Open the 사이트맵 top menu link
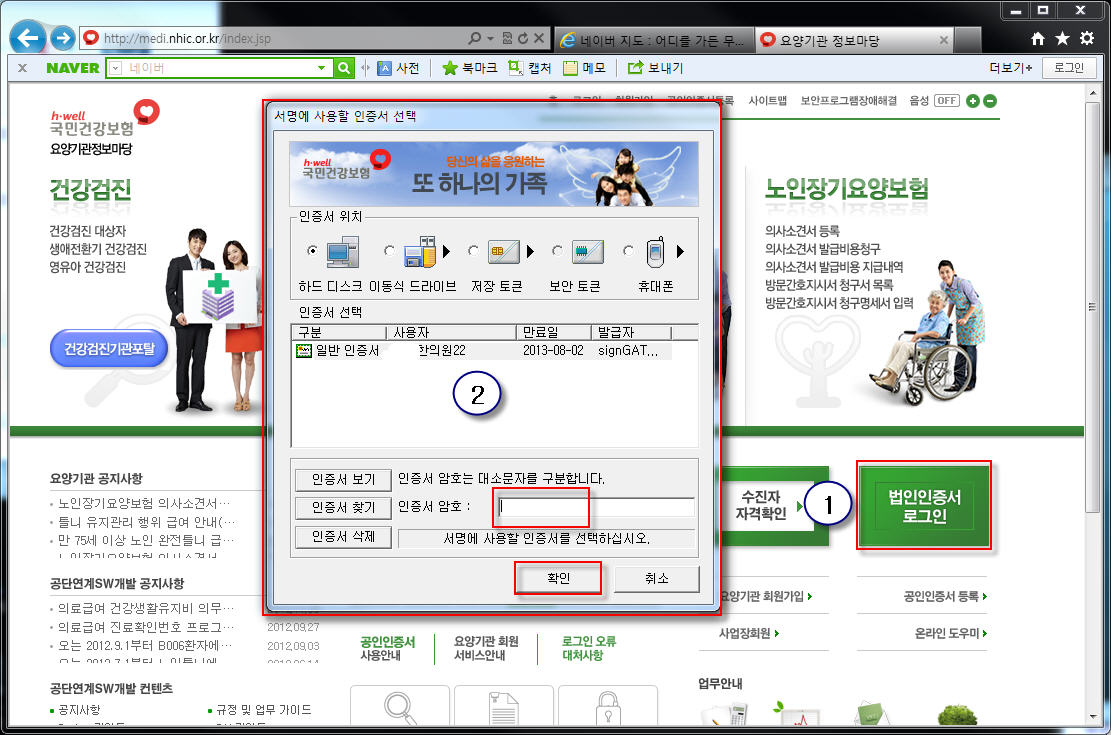 click(767, 101)
